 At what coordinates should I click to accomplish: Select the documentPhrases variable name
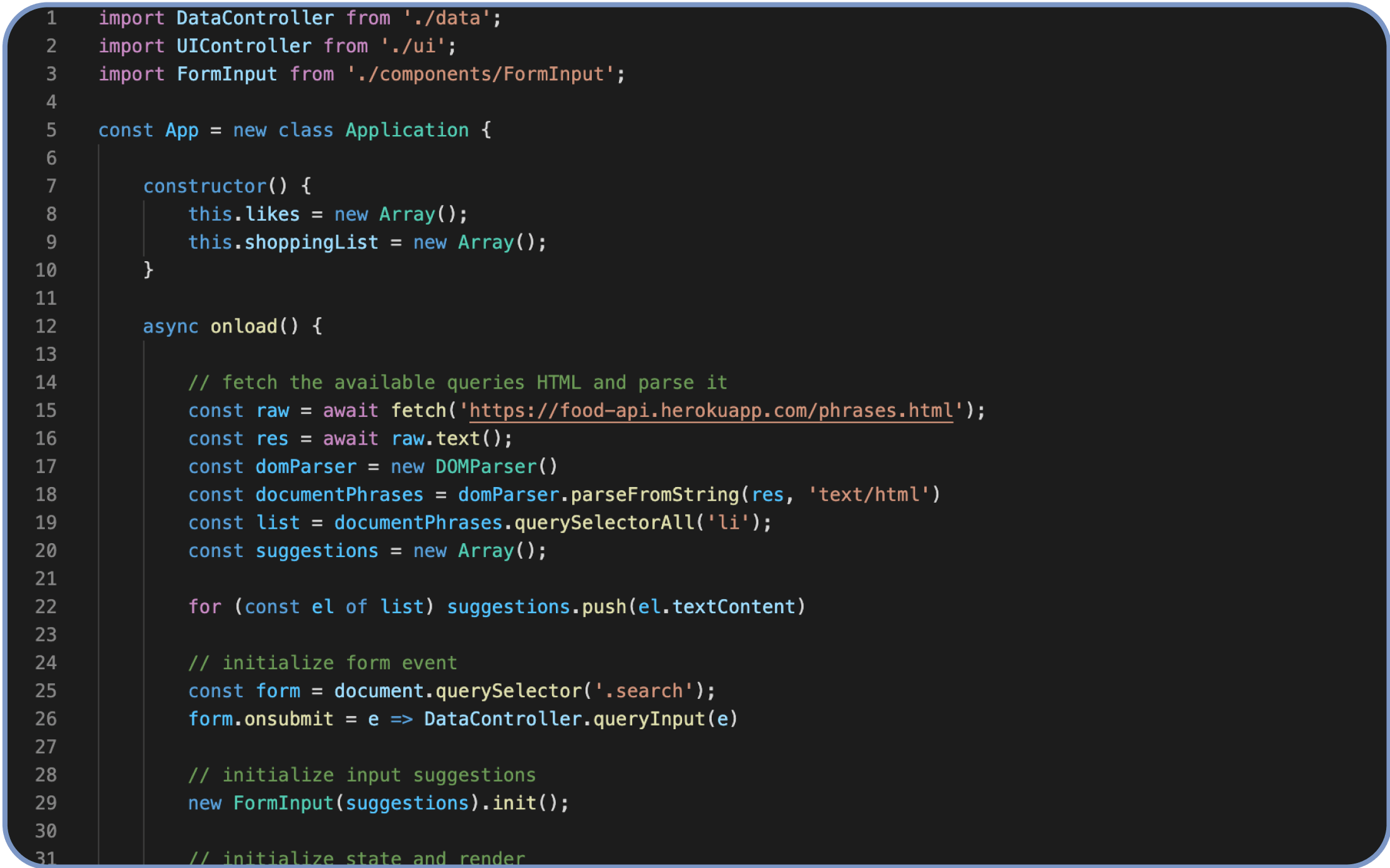(339, 494)
